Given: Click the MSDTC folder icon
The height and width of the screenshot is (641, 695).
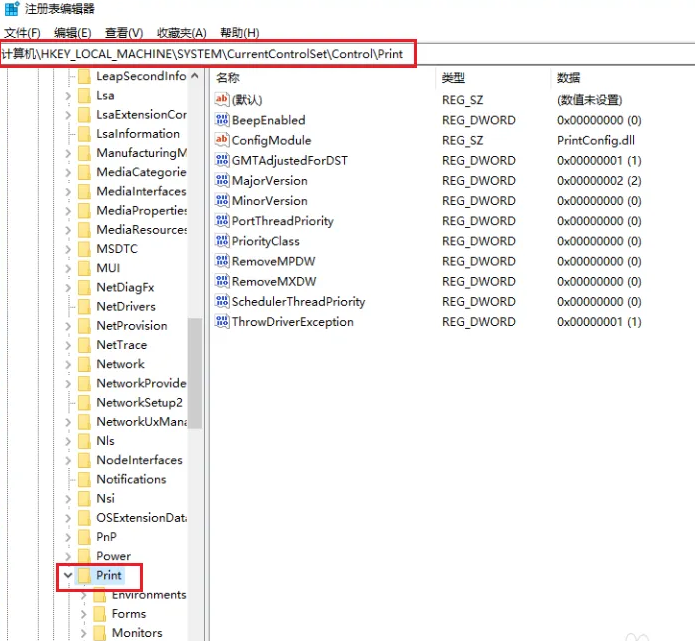Looking at the screenshot, I should click(x=84, y=249).
